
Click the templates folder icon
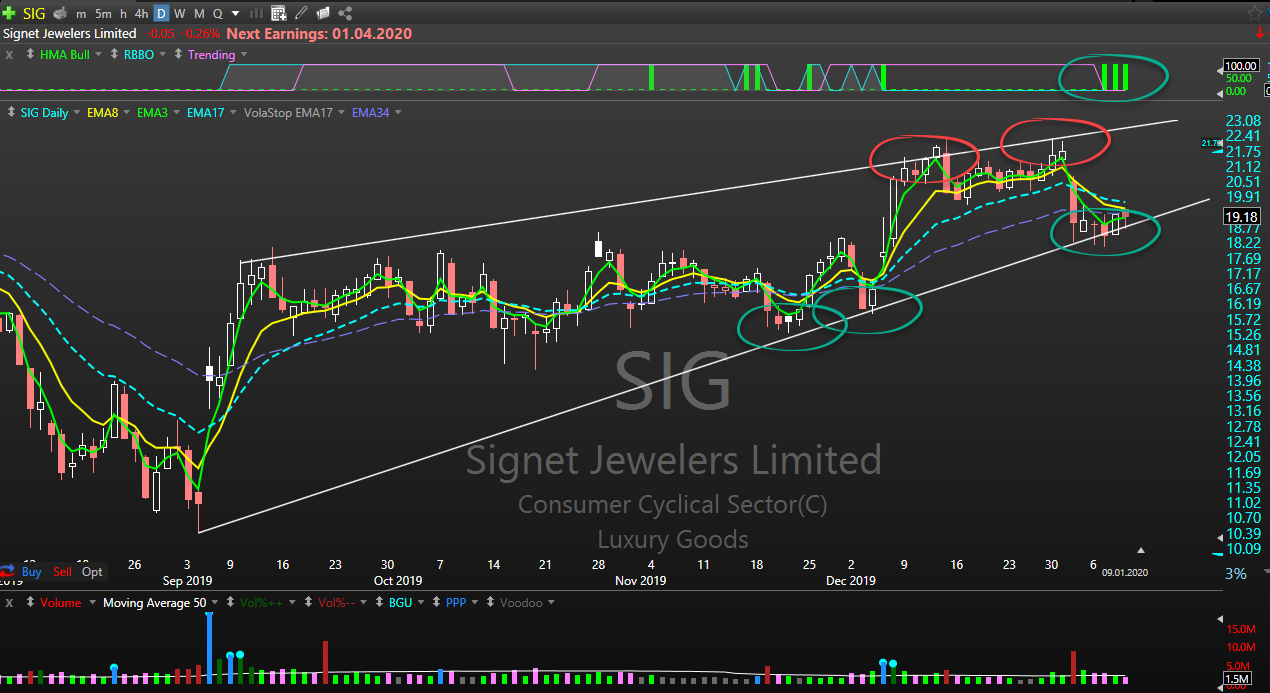tap(322, 13)
